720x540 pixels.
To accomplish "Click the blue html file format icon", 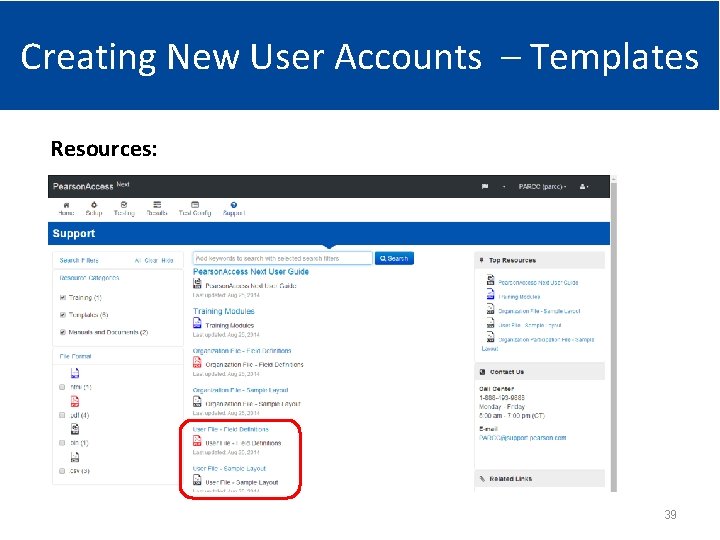I will click(x=75, y=373).
